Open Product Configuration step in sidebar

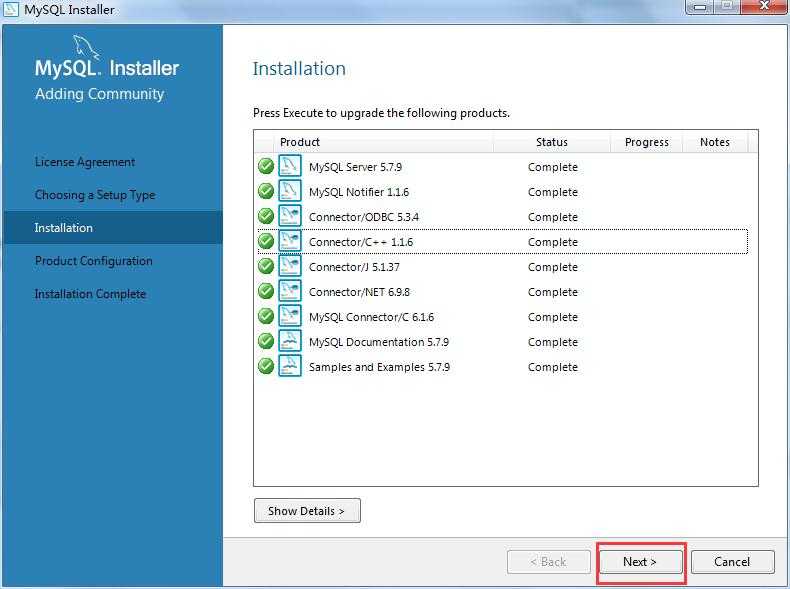pyautogui.click(x=94, y=261)
